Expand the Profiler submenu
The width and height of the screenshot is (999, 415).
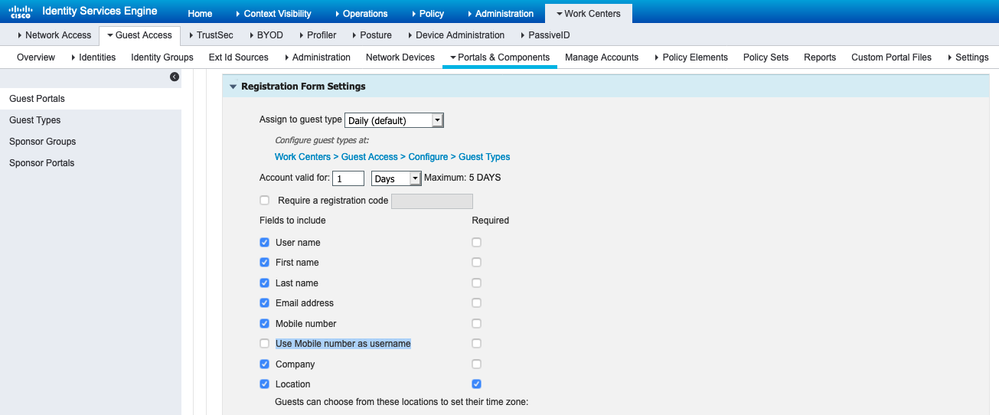(x=317, y=35)
